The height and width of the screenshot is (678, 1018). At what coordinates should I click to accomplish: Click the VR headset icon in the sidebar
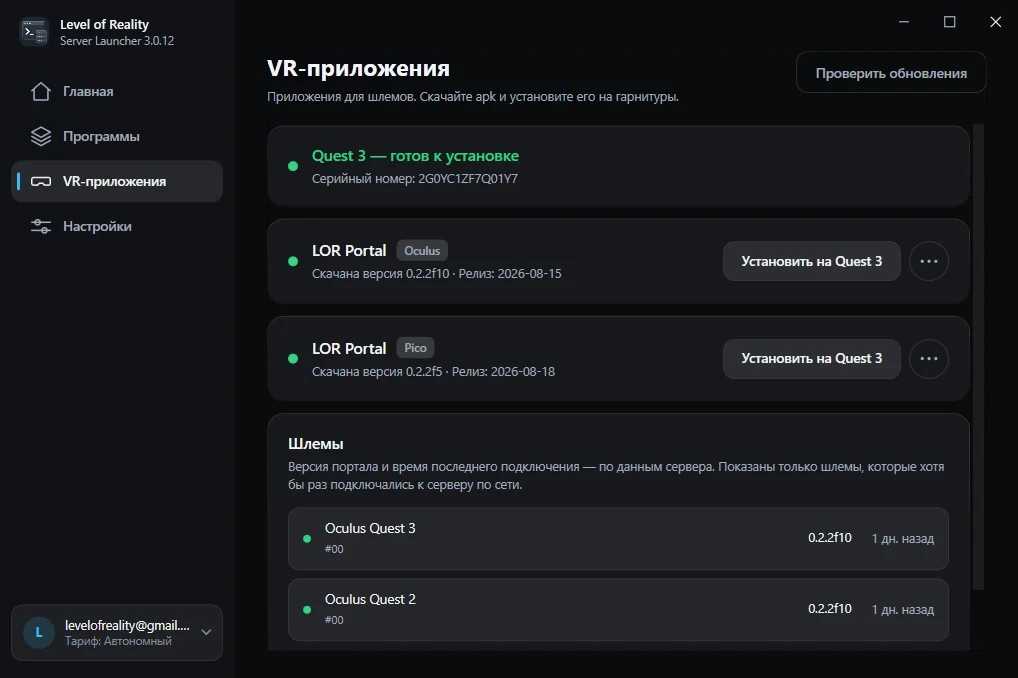tap(40, 181)
